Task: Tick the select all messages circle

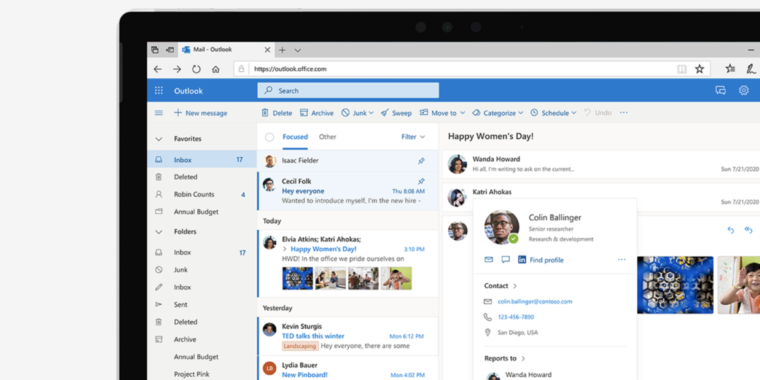Action: pyautogui.click(x=269, y=137)
